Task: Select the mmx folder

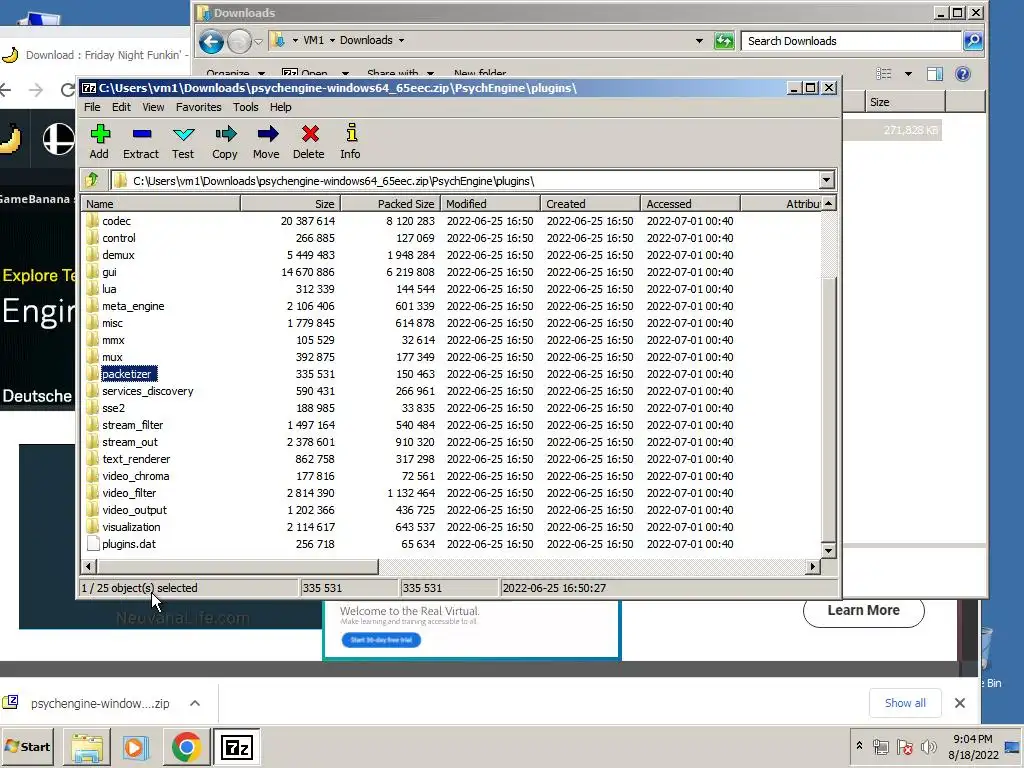Action: click(x=113, y=340)
